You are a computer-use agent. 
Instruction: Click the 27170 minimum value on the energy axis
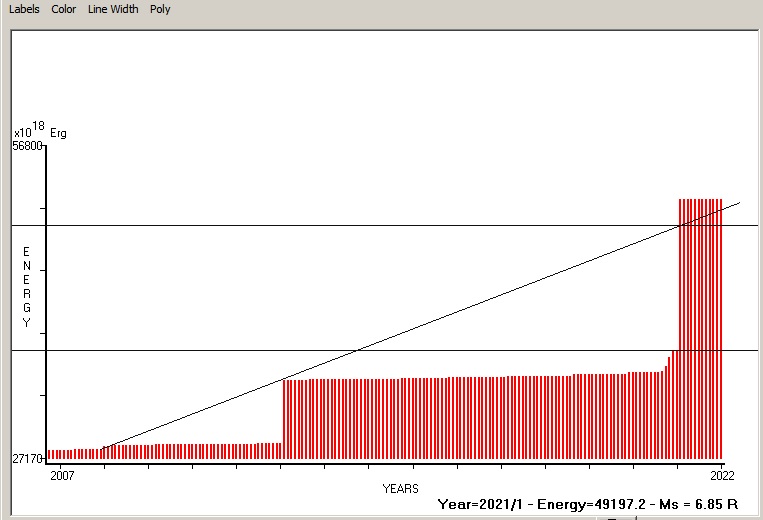[27, 459]
